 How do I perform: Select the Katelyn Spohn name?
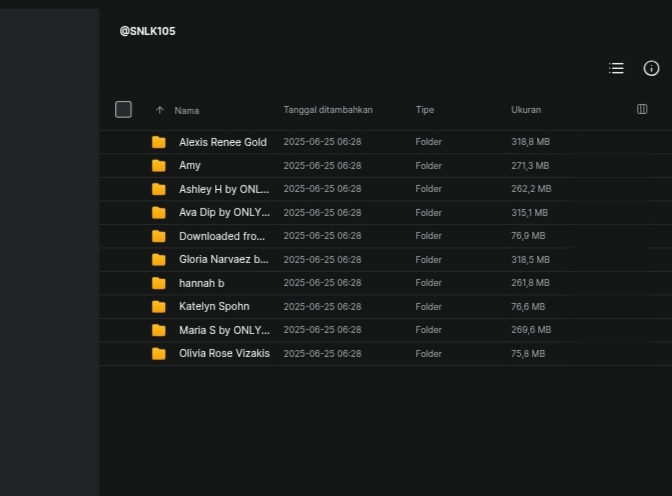214,307
